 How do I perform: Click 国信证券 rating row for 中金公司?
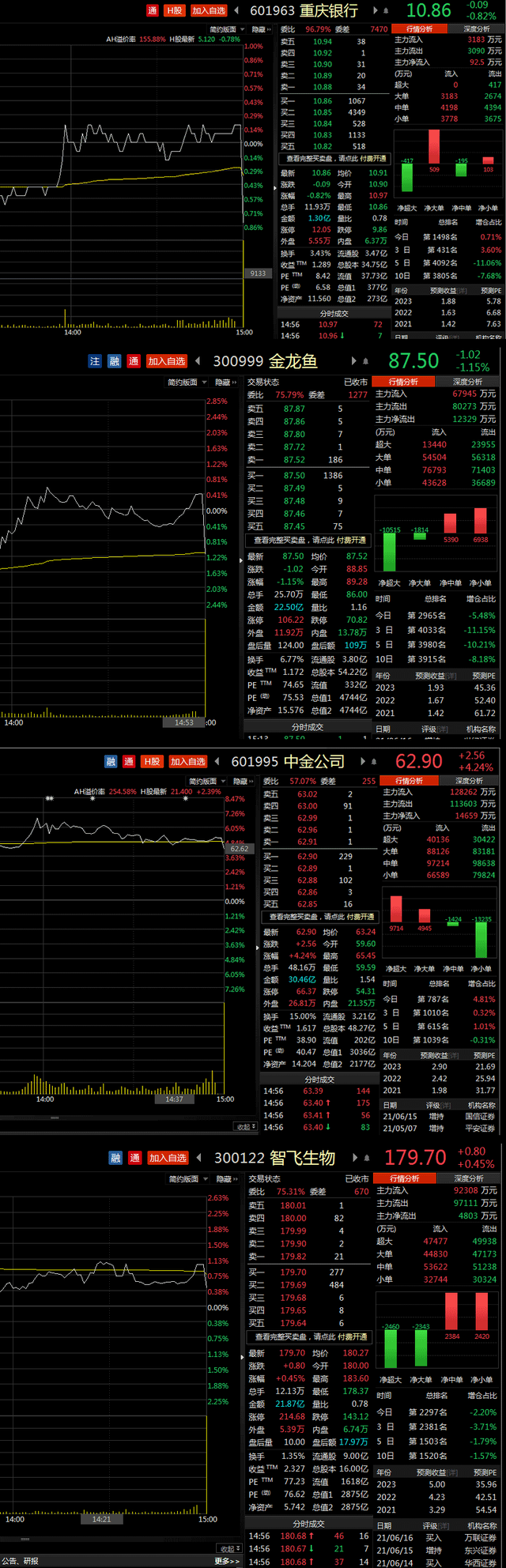pyautogui.click(x=440, y=1117)
